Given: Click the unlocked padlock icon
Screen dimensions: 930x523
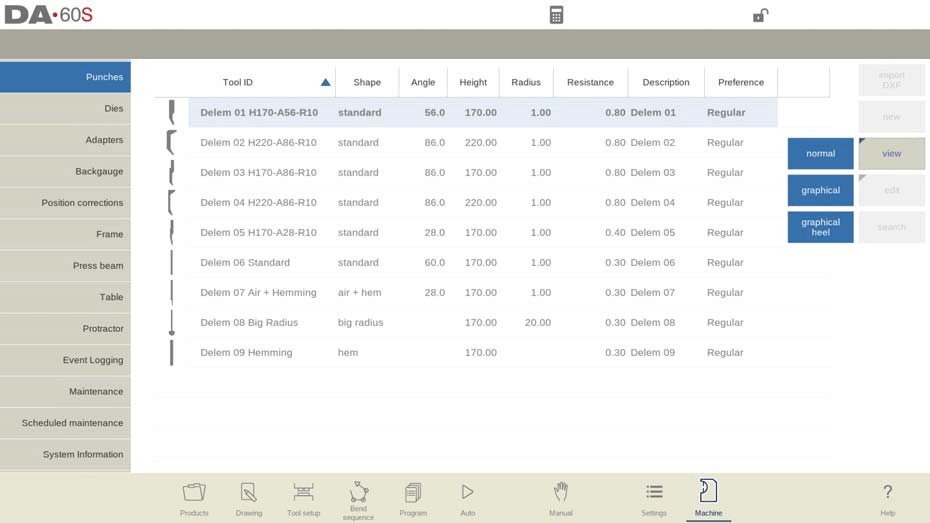Looking at the screenshot, I should click(x=760, y=15).
